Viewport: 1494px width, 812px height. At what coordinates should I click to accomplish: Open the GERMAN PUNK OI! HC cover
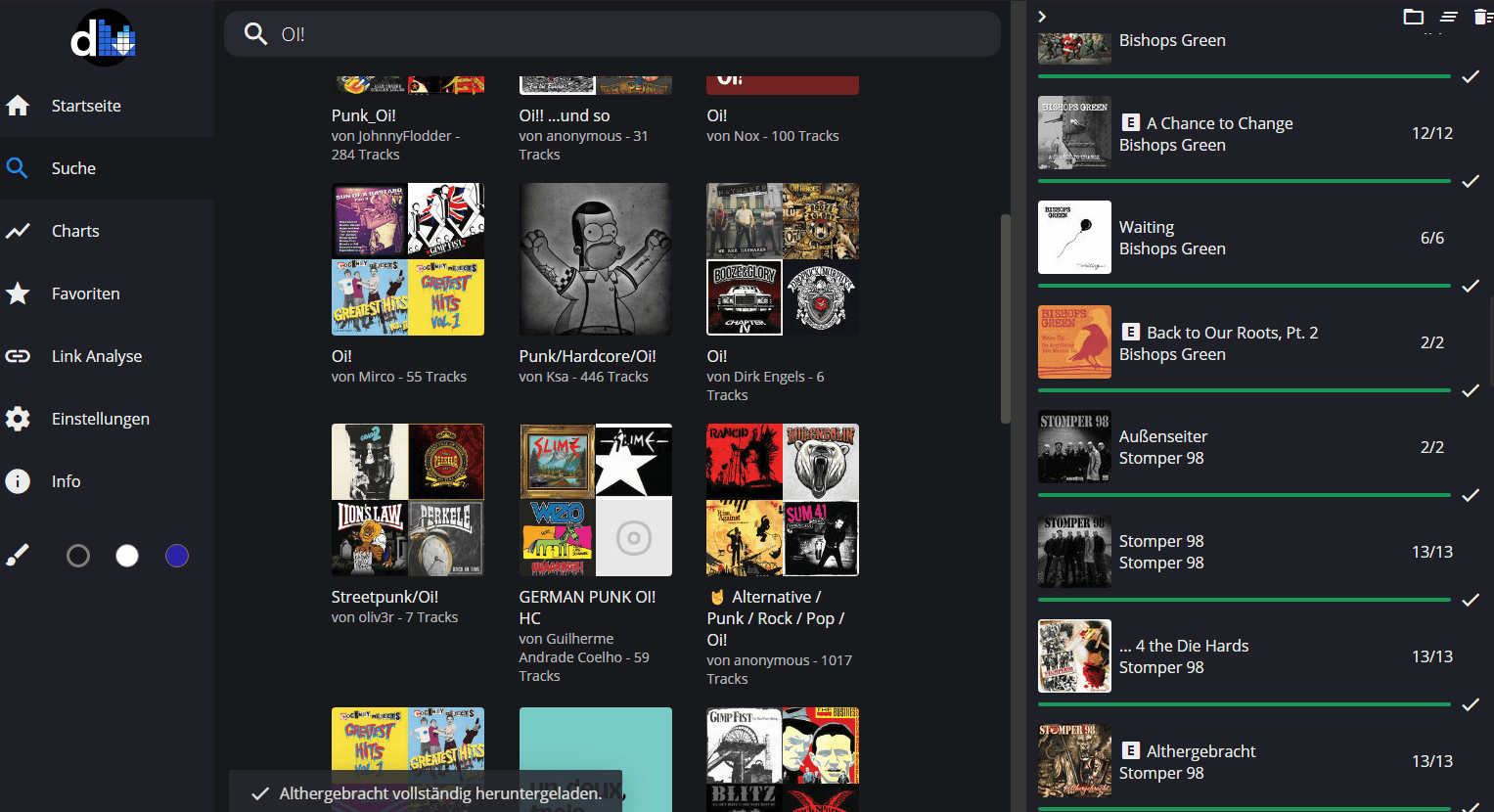(596, 500)
